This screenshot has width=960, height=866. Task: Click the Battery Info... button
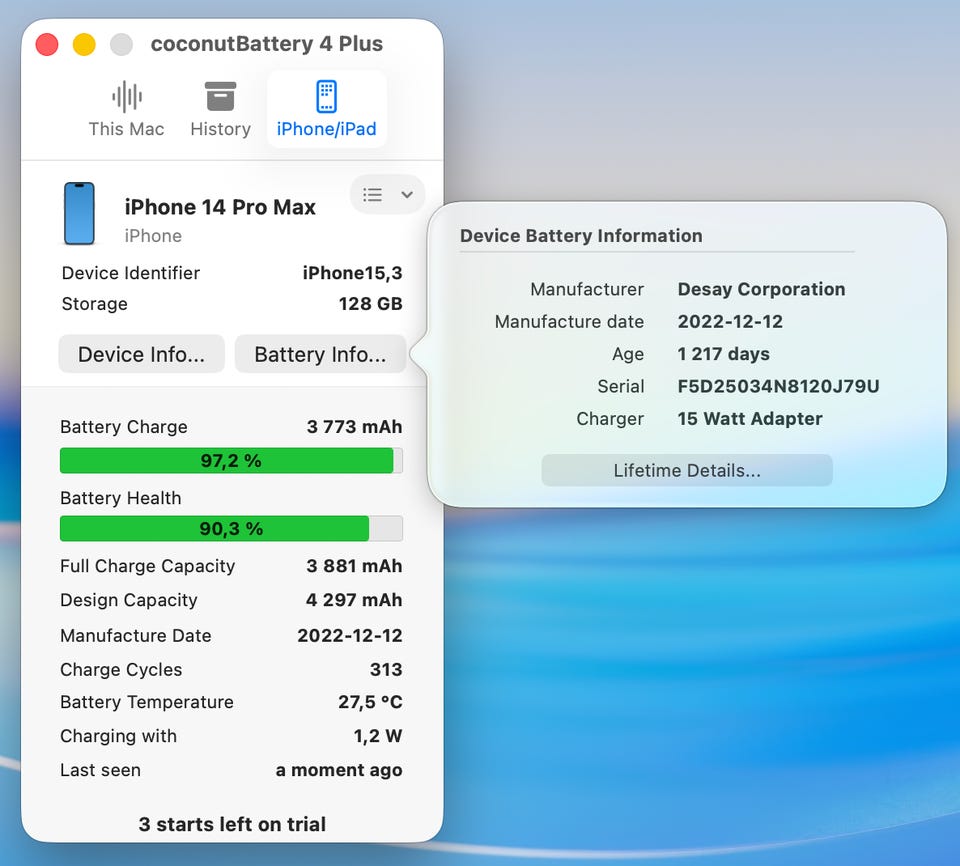point(320,354)
